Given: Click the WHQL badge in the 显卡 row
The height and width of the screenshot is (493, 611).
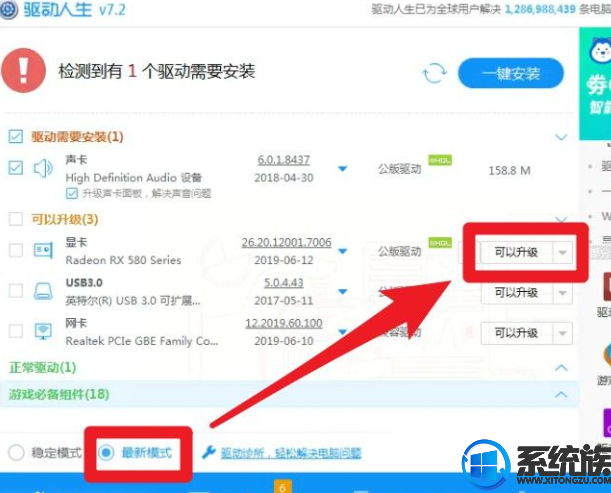Looking at the screenshot, I should (440, 242).
